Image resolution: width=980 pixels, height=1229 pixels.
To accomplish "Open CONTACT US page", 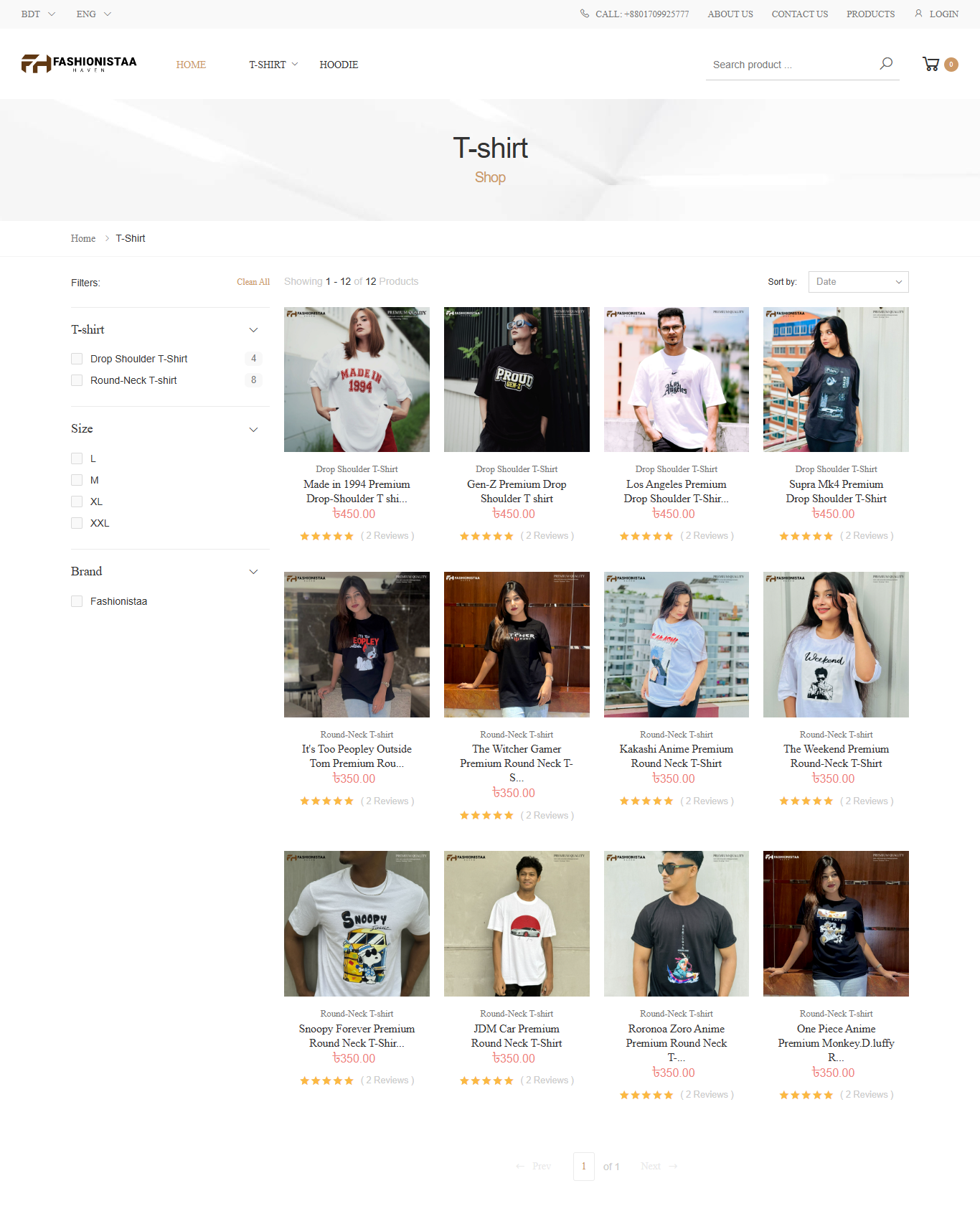I will coord(800,14).
